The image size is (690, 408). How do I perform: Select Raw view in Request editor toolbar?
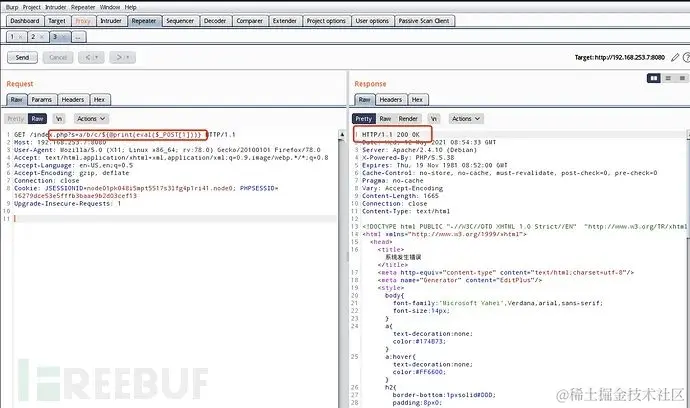pyautogui.click(x=37, y=119)
